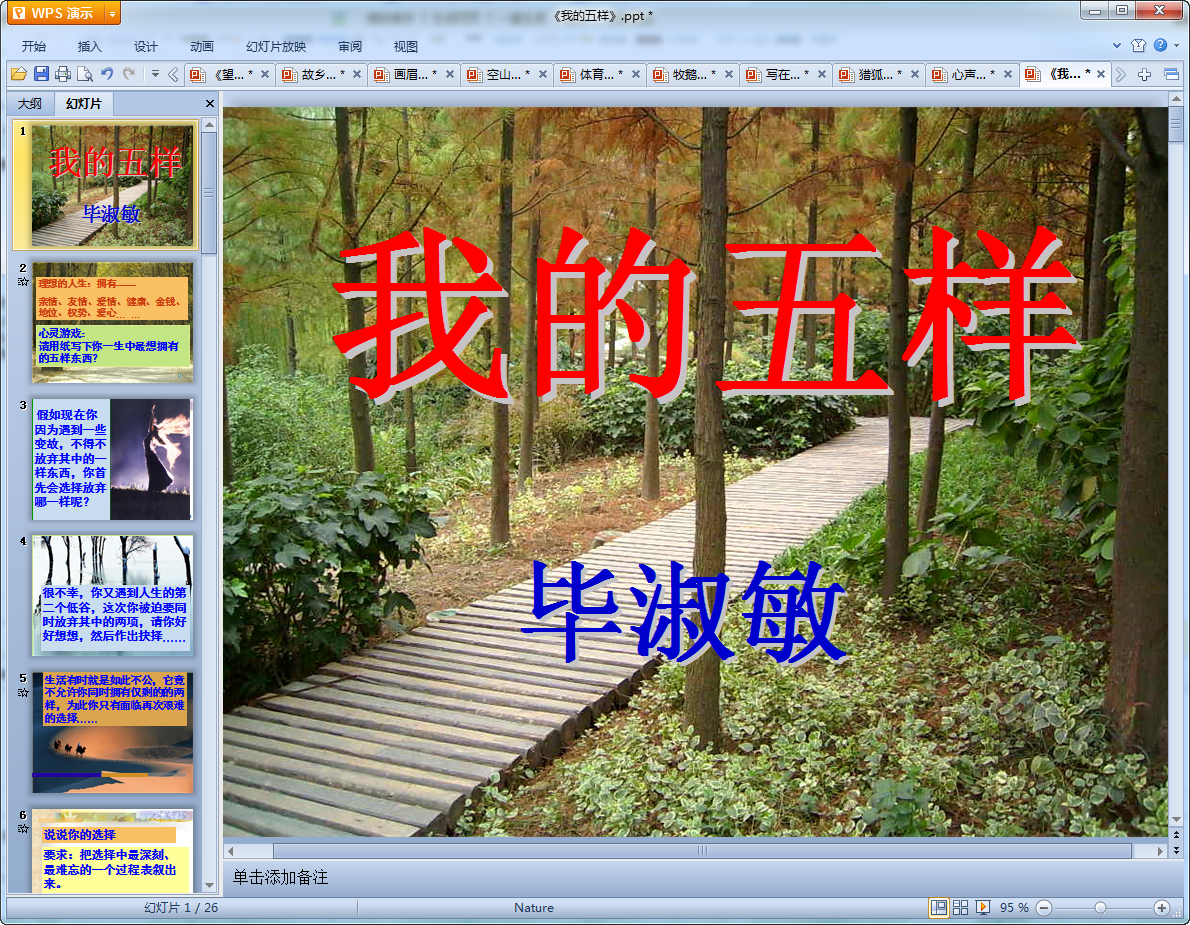1190x925 pixels.
Task: Toggle Normal view in status bar
Action: tap(939, 908)
